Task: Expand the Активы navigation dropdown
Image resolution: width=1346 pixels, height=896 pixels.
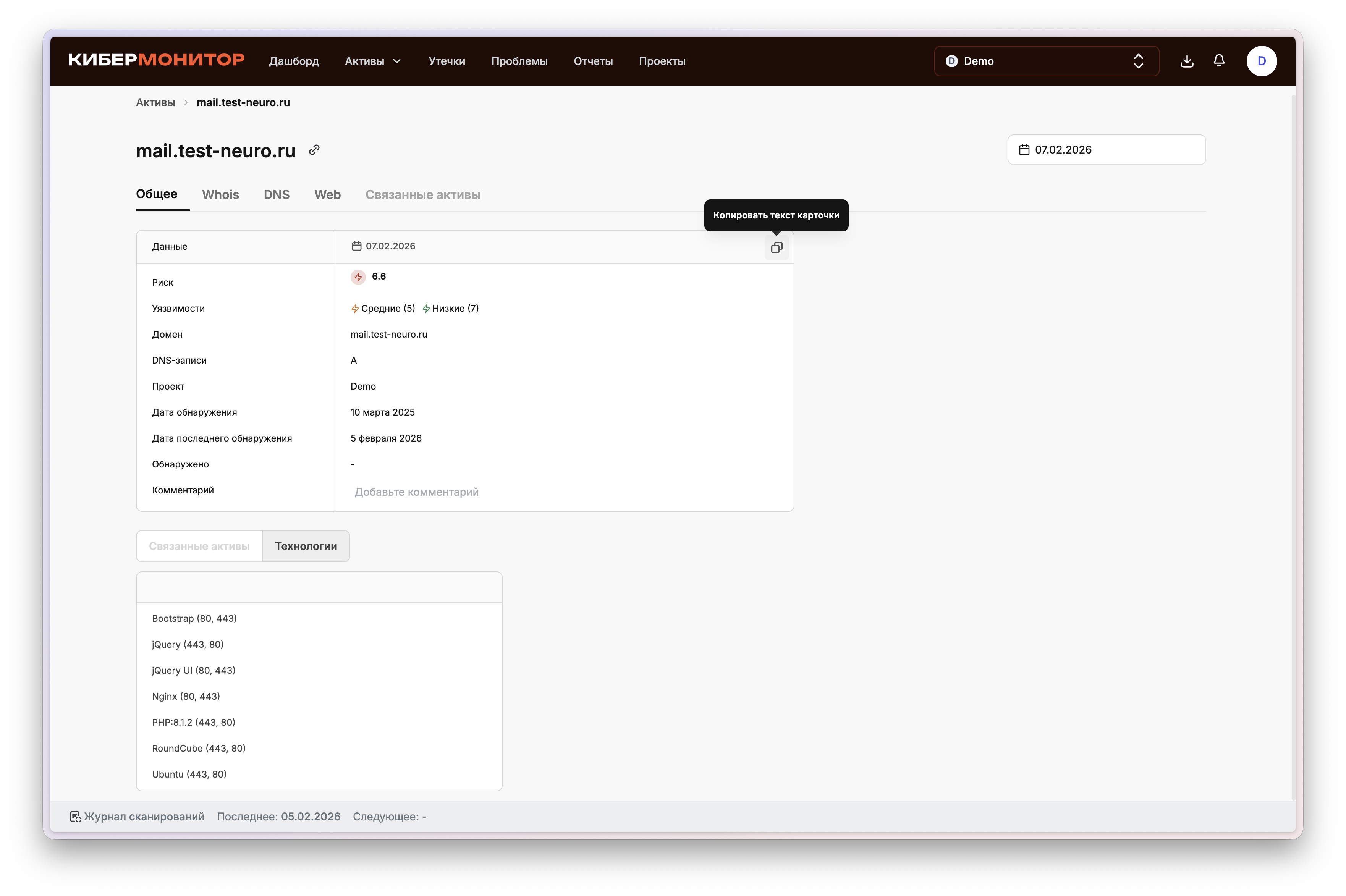Action: [x=372, y=61]
